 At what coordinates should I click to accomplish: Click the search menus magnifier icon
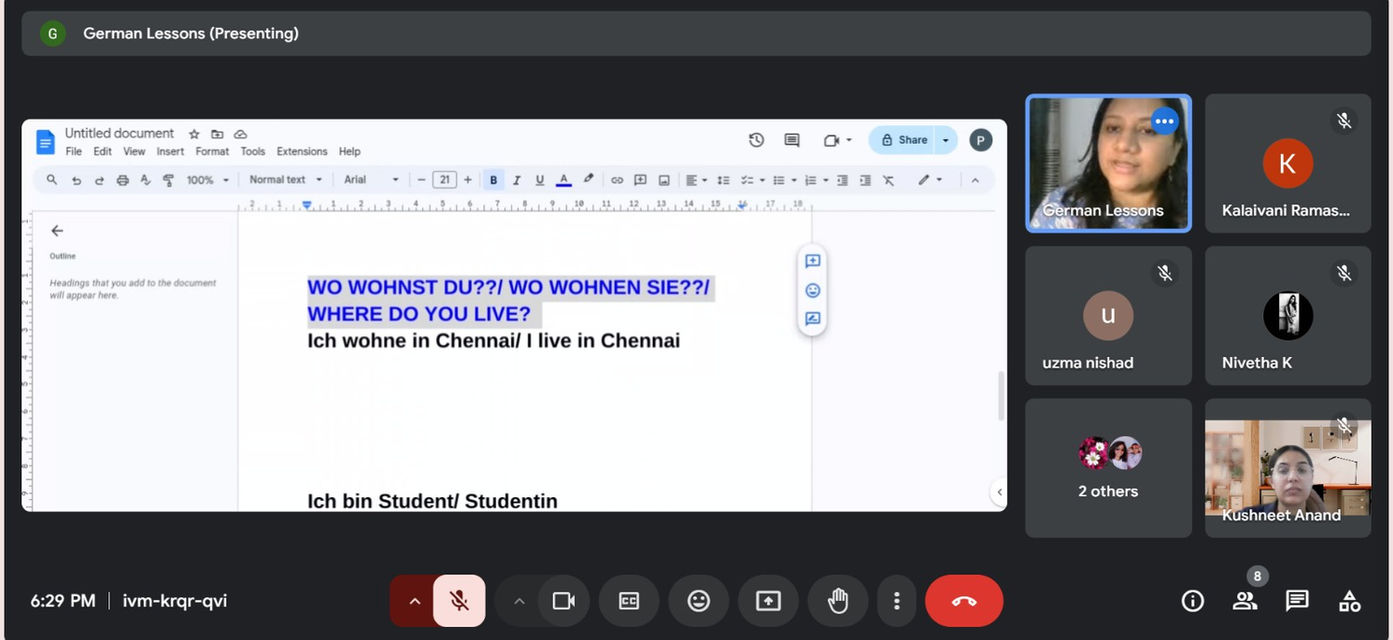click(52, 180)
